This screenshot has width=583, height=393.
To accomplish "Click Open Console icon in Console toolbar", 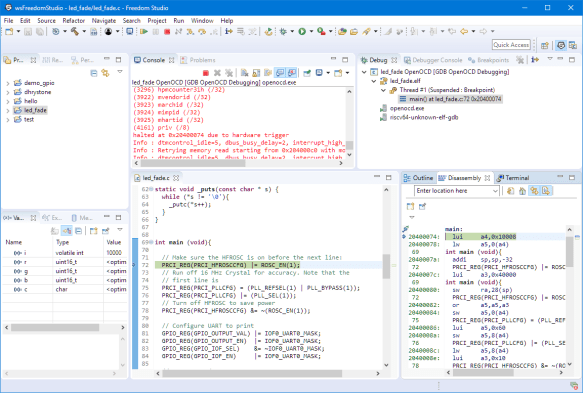I will 338,73.
